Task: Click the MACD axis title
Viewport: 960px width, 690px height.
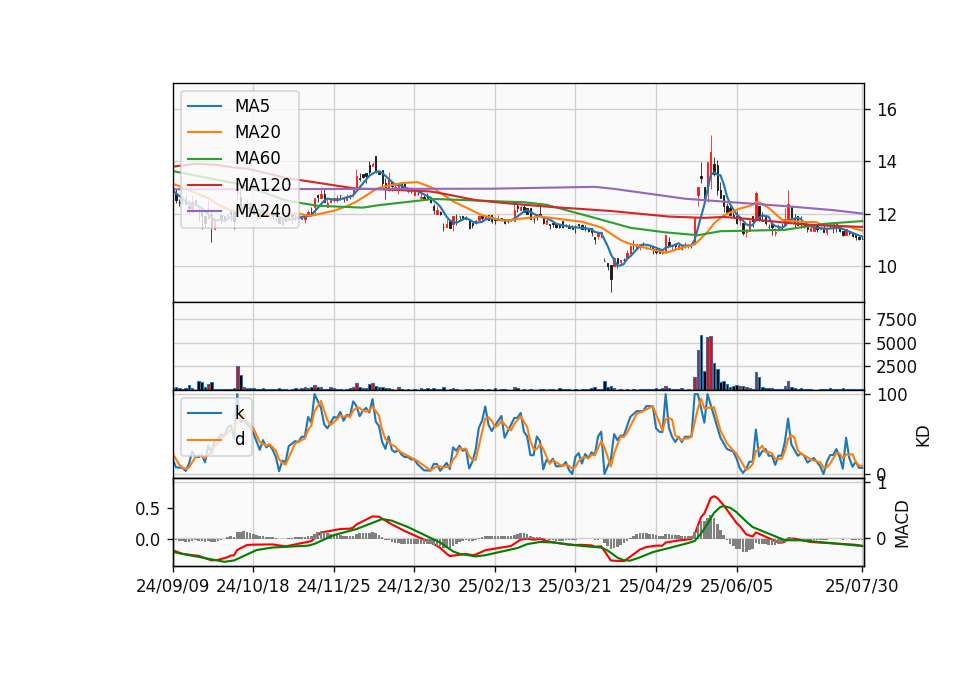Action: 902,524
